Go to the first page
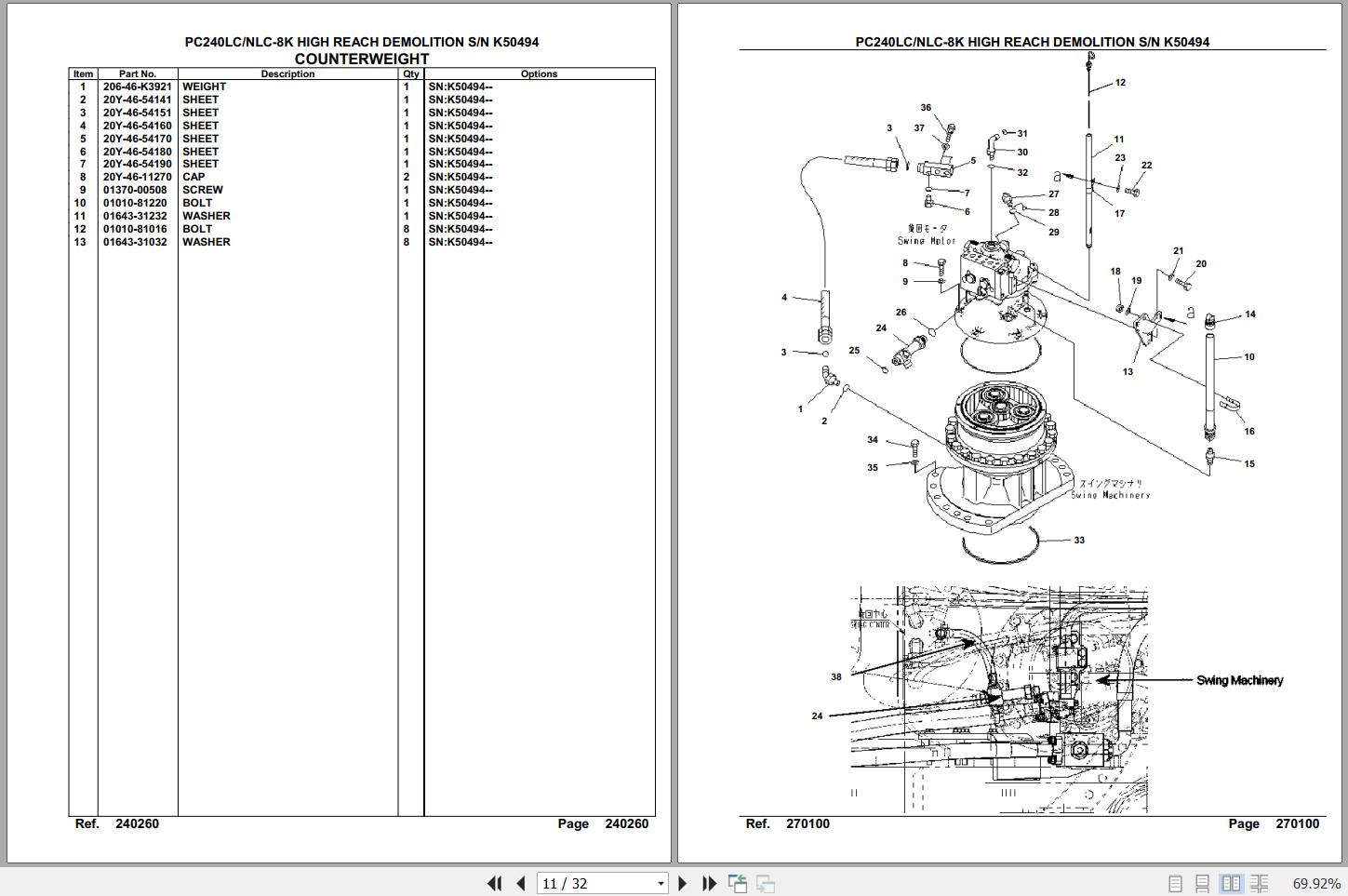1348x896 pixels. tap(495, 883)
